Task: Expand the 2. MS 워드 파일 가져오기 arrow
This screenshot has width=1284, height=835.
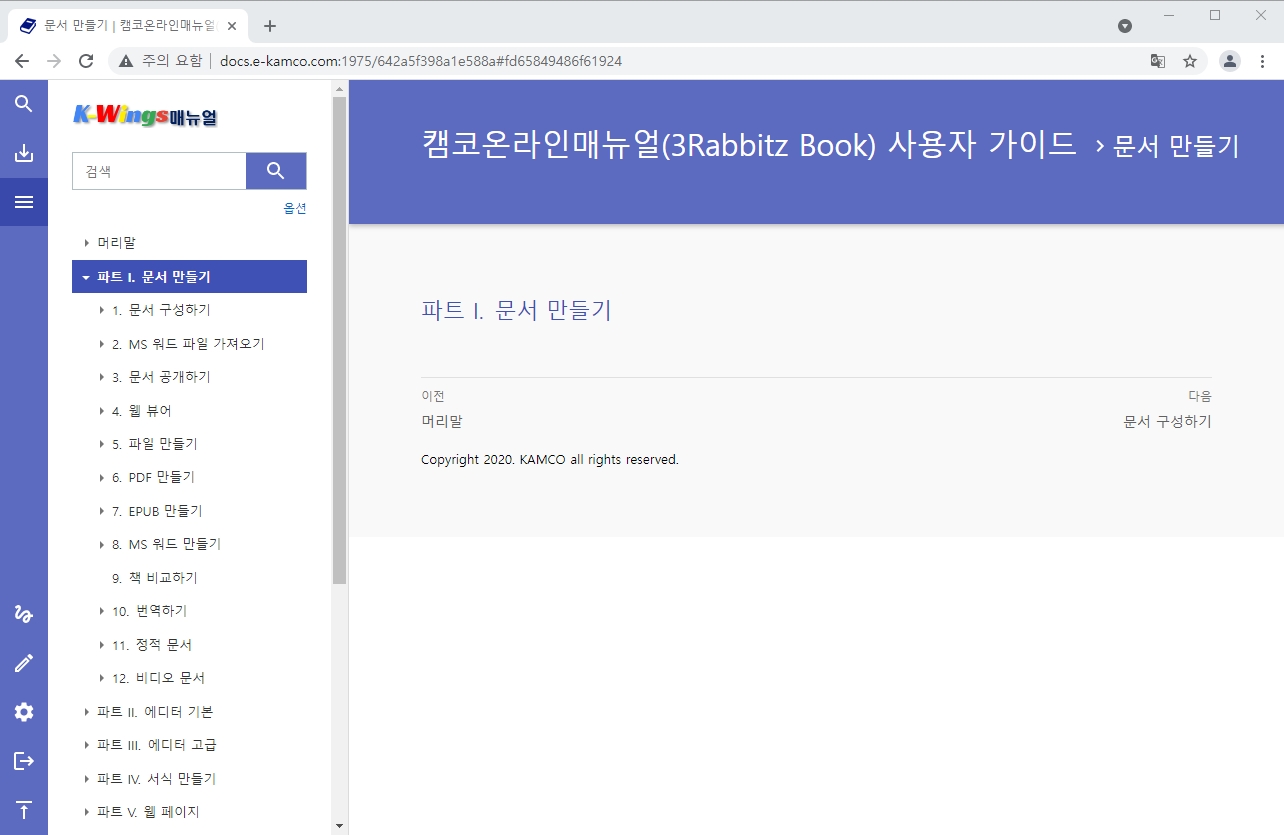Action: (x=102, y=344)
